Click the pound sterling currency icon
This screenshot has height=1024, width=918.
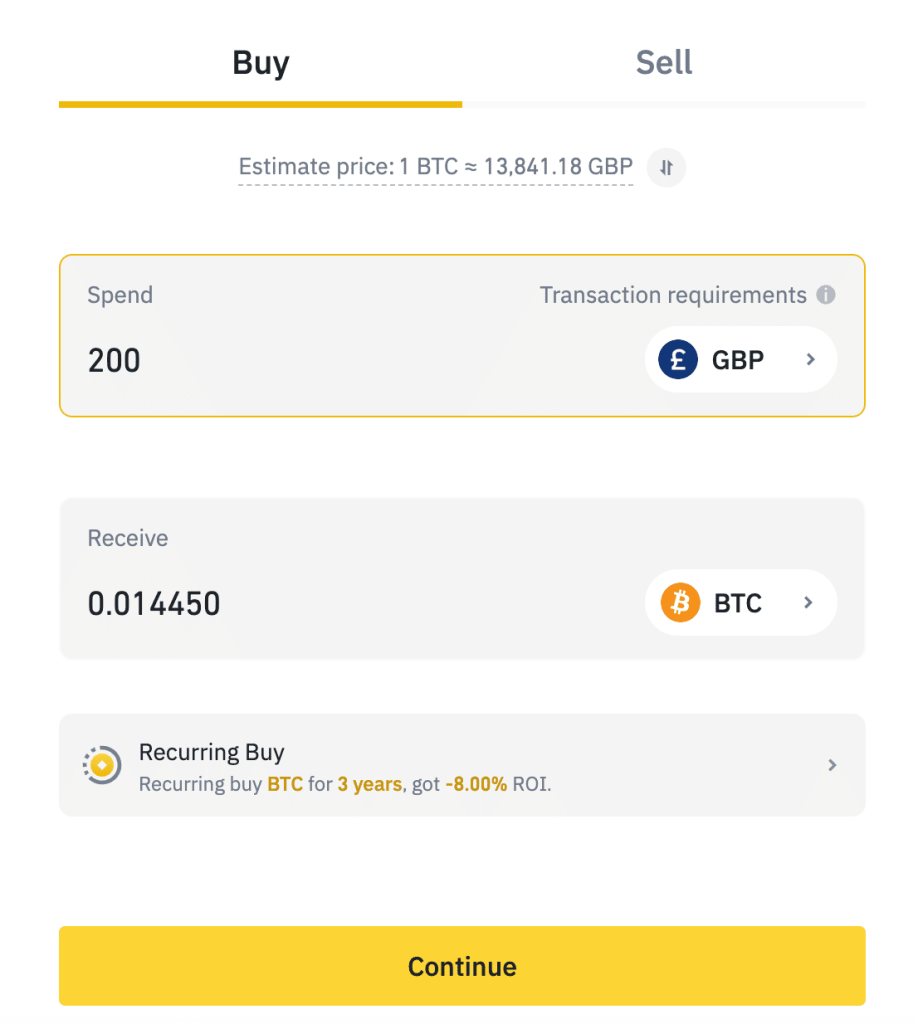[678, 359]
